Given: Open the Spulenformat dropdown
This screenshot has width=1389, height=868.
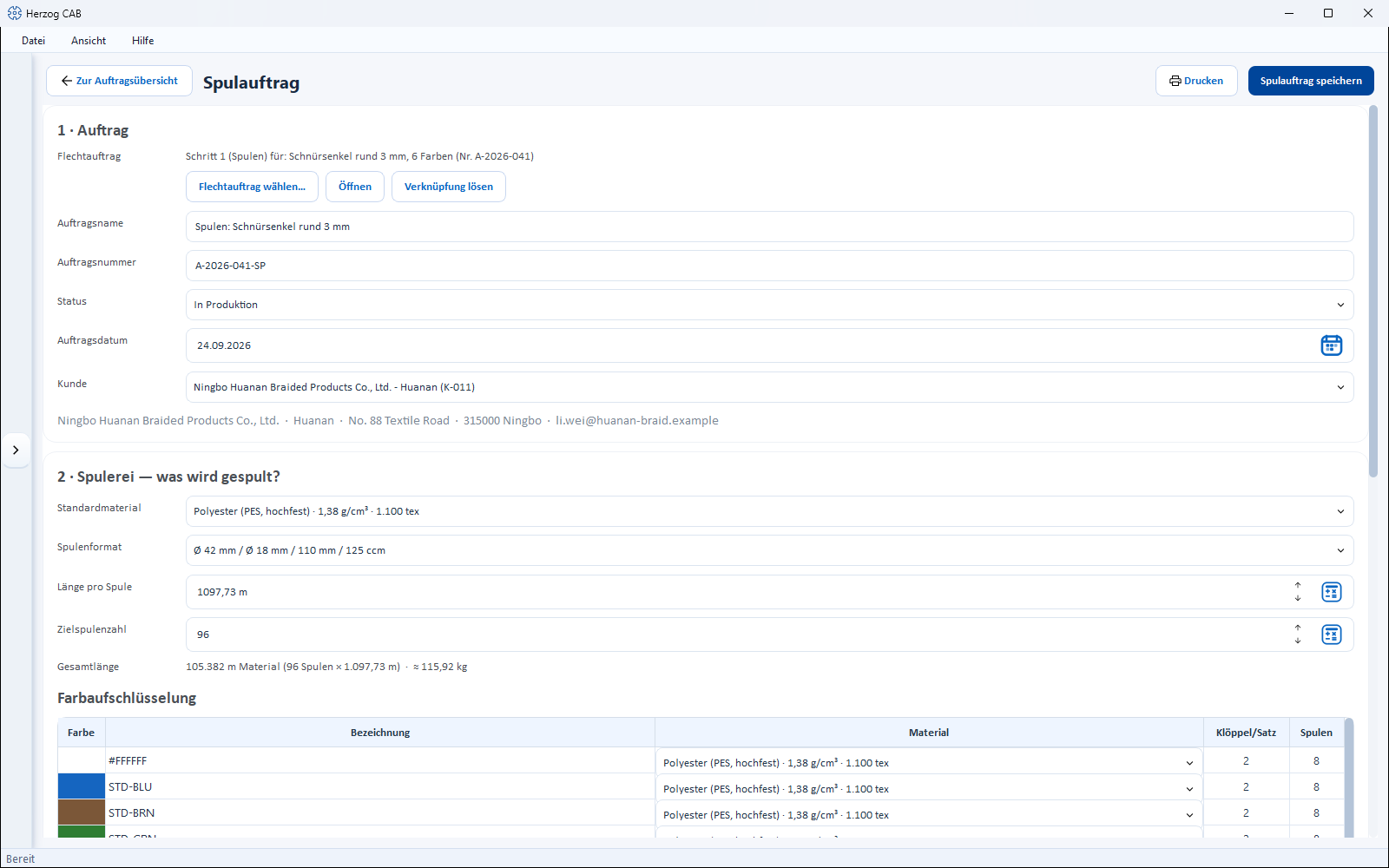Looking at the screenshot, I should click(x=769, y=550).
